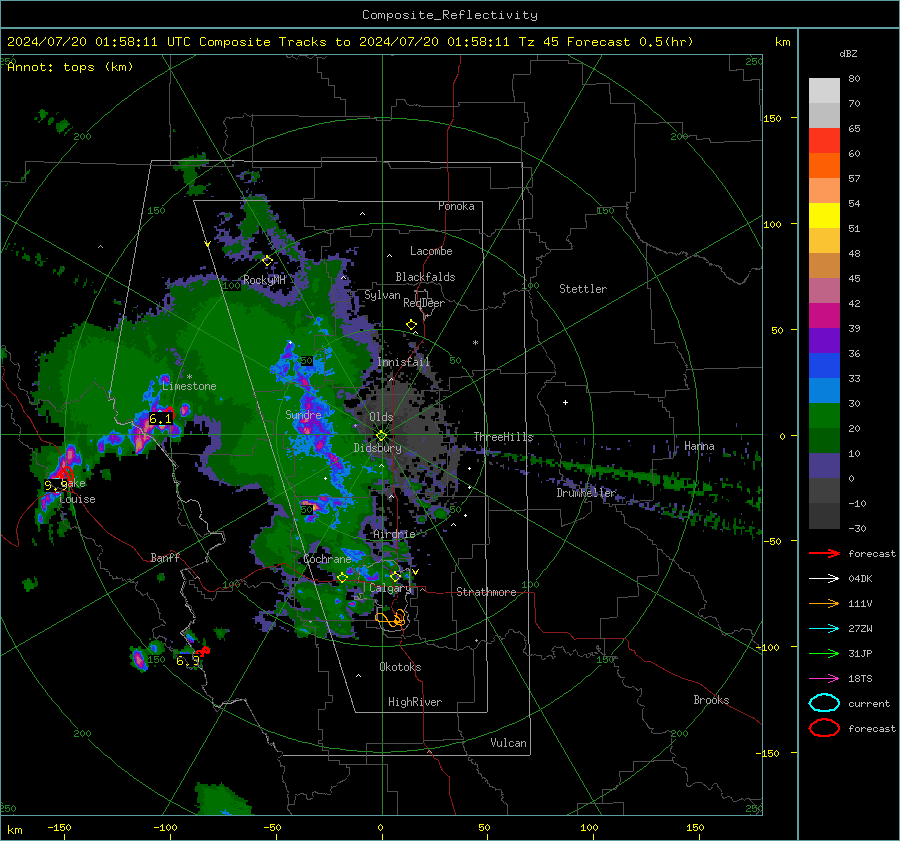This screenshot has width=900, height=841.
Task: Click the red forecast ellipse near Lake Louise
Action: pyautogui.click(x=65, y=475)
